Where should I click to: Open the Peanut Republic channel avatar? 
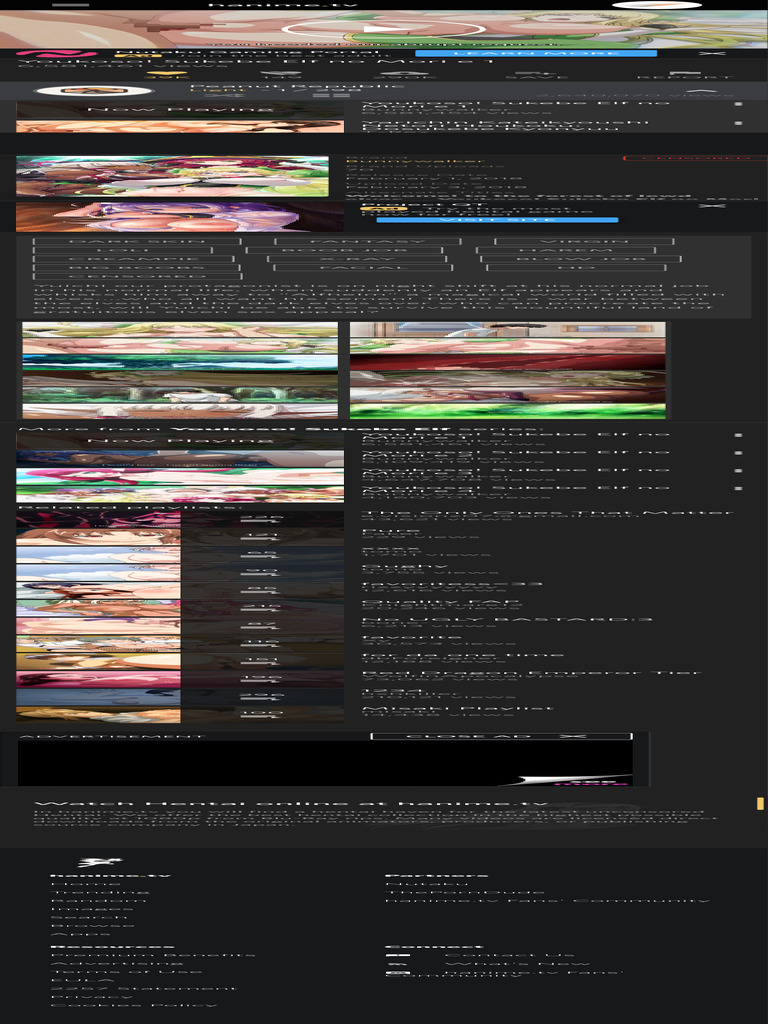(x=94, y=91)
